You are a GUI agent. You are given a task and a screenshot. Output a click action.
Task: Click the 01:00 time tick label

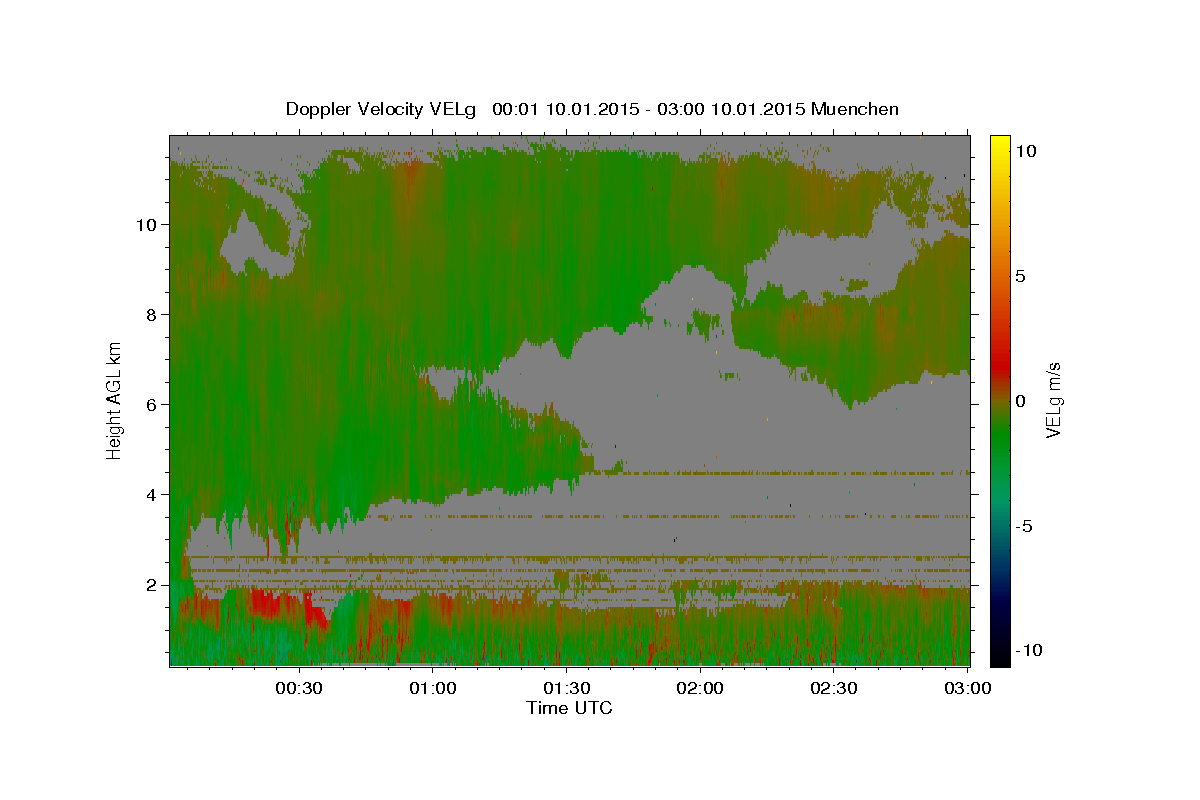click(432, 688)
